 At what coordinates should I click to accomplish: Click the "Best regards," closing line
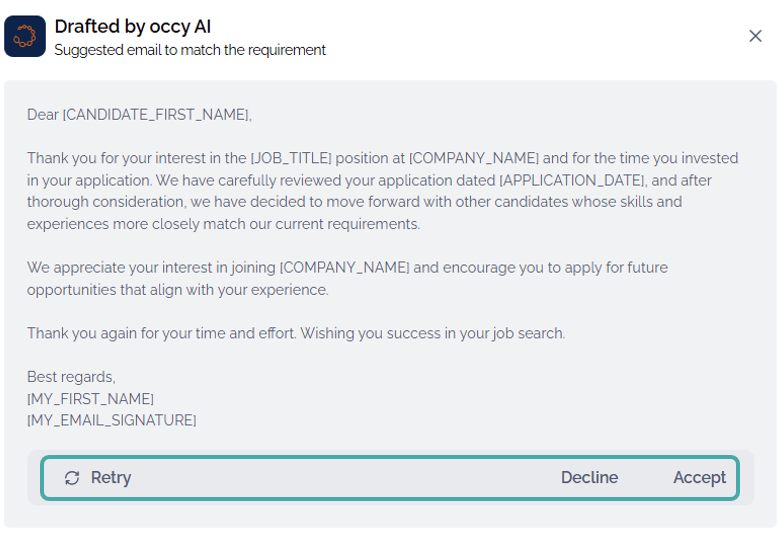[71, 377]
